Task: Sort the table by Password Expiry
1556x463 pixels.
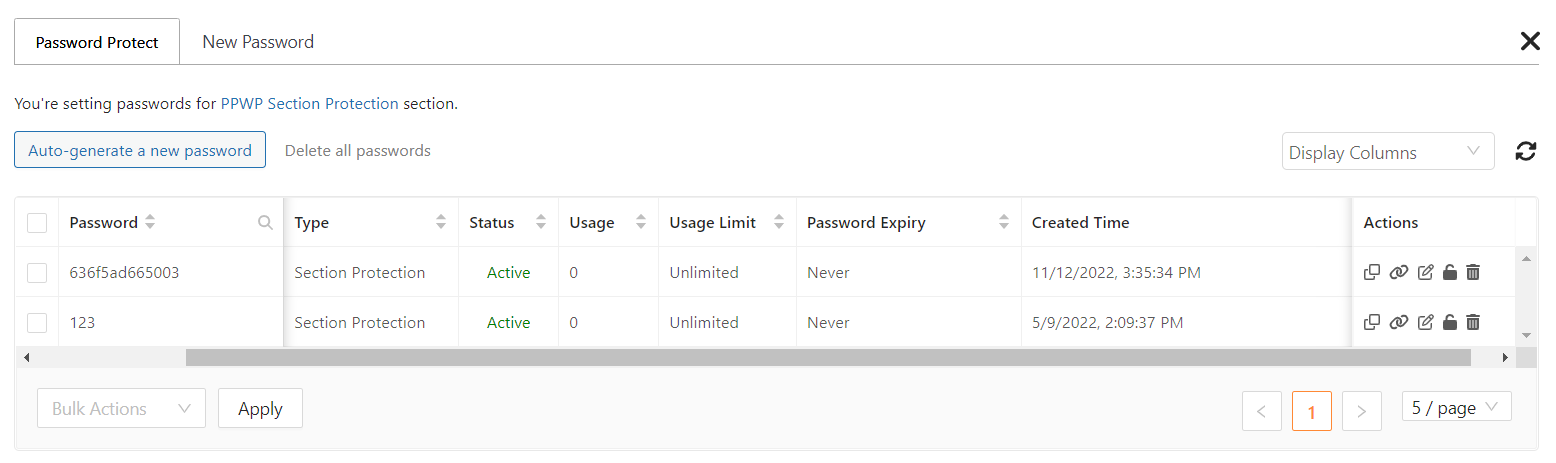Action: click(1003, 222)
